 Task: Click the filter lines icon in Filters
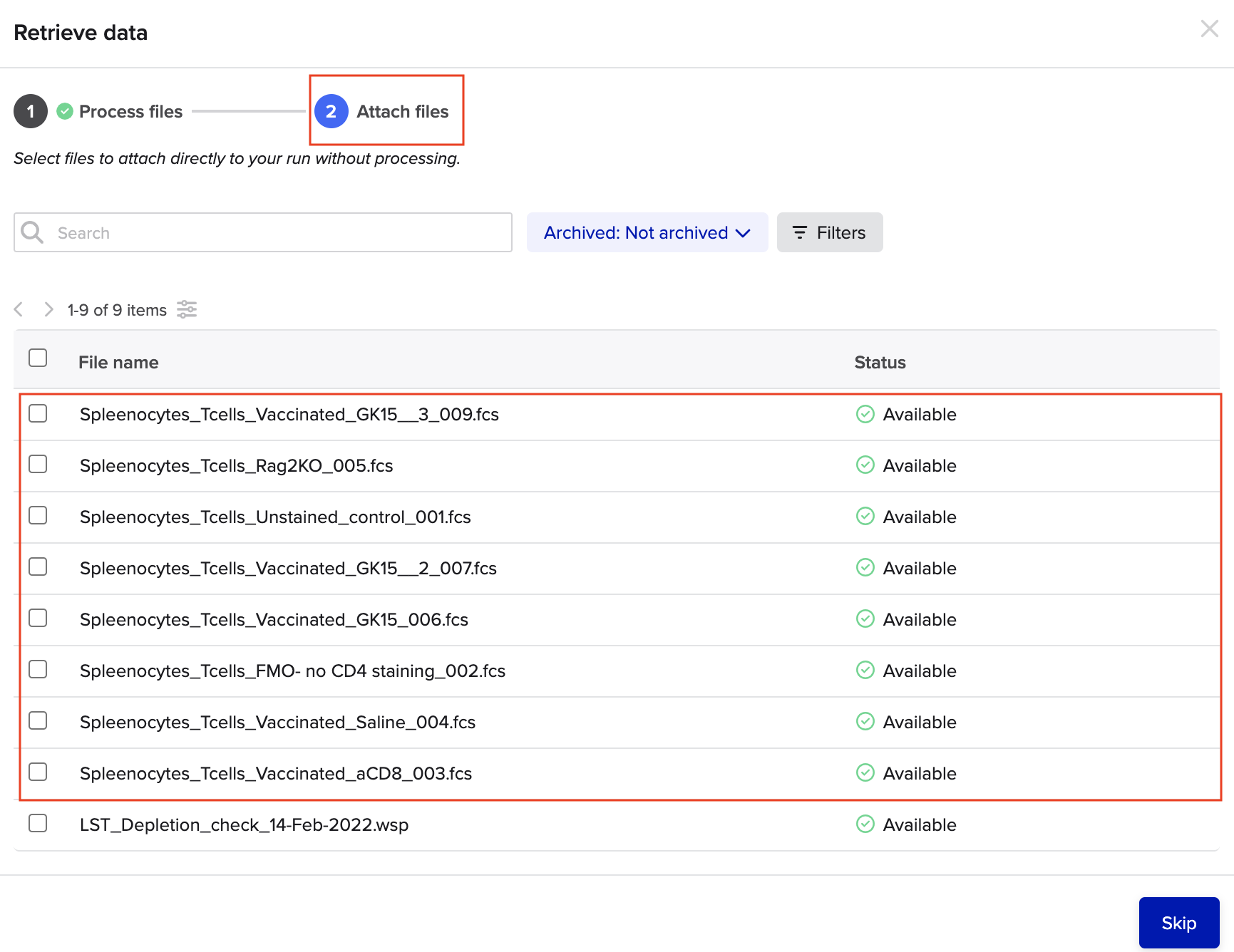point(800,232)
